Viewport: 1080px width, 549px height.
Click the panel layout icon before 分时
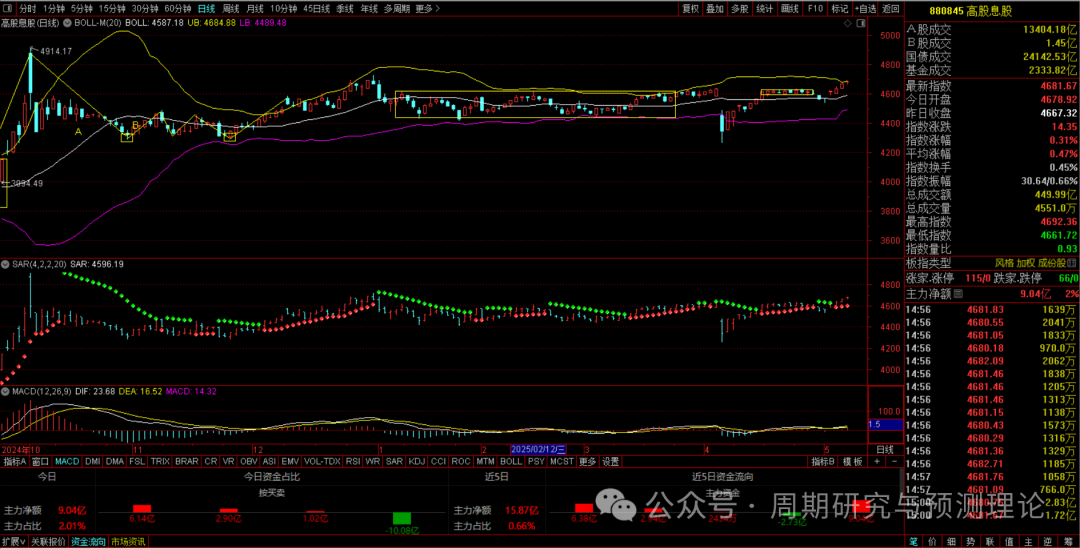[x=8, y=8]
